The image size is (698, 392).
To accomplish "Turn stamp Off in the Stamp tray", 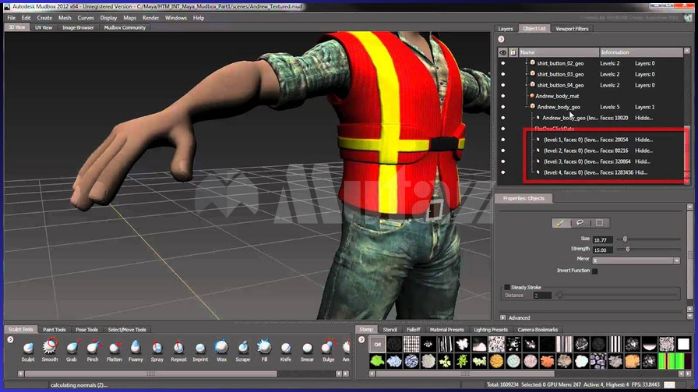I will pyautogui.click(x=377, y=344).
